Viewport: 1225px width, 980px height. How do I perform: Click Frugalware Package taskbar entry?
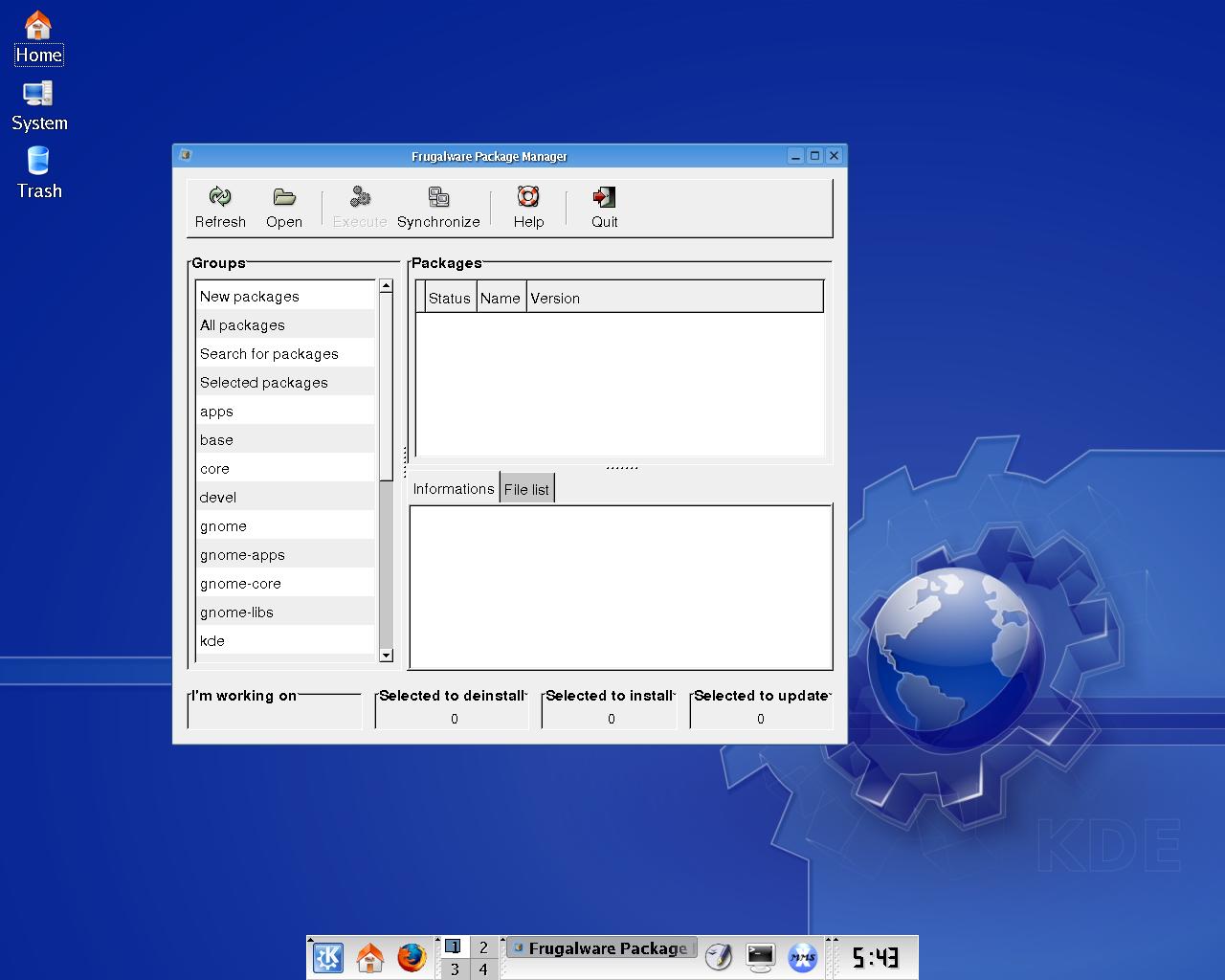(601, 948)
